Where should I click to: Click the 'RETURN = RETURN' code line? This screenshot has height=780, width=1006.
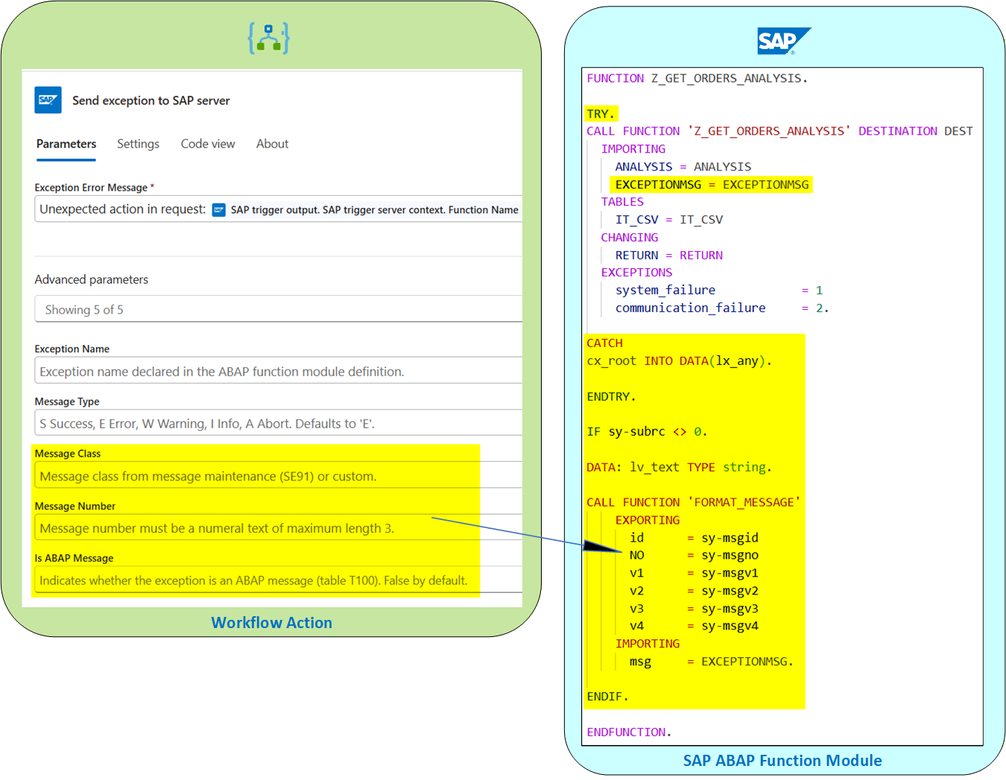coord(669,255)
